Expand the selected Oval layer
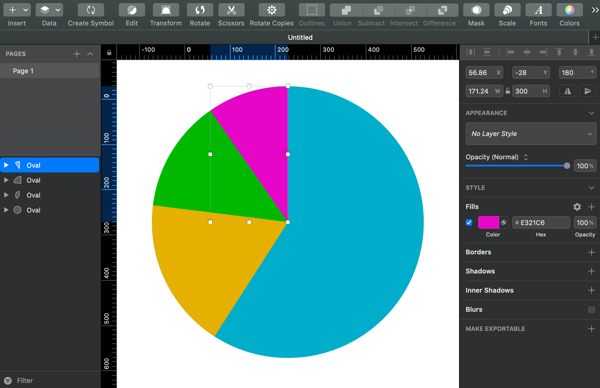 (x=6, y=165)
